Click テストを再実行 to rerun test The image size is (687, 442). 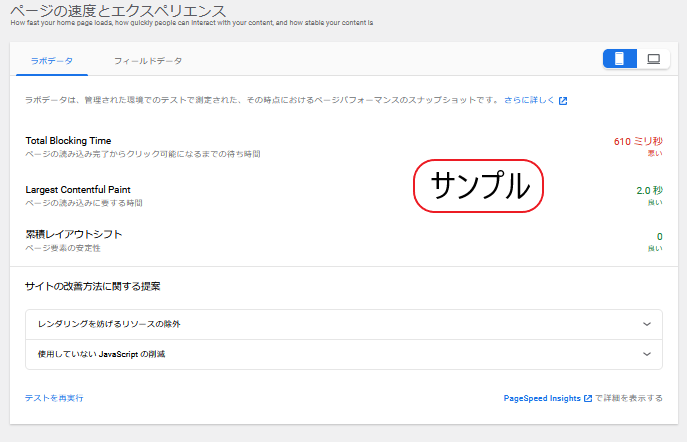coord(54,398)
